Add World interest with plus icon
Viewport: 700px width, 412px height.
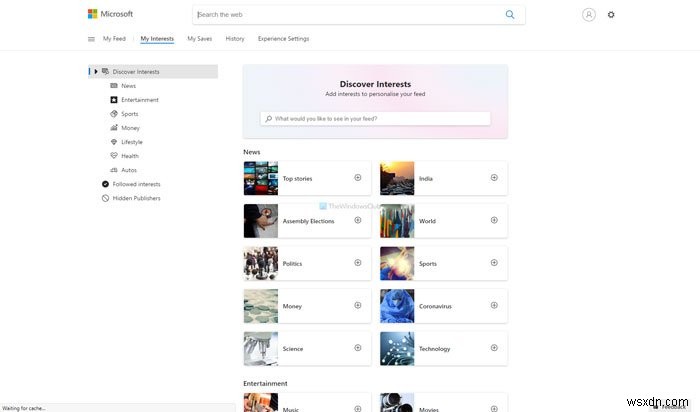(x=494, y=220)
